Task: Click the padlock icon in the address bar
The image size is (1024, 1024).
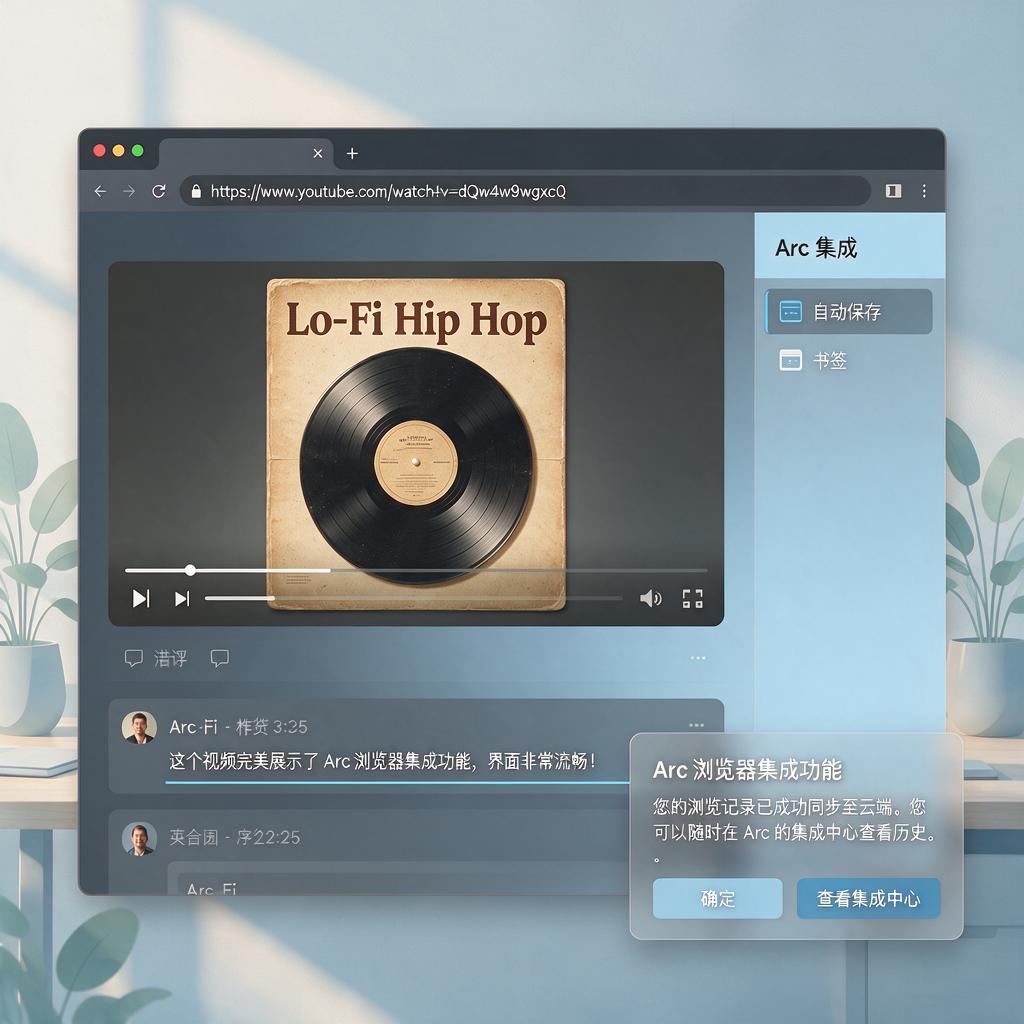Action: point(196,191)
